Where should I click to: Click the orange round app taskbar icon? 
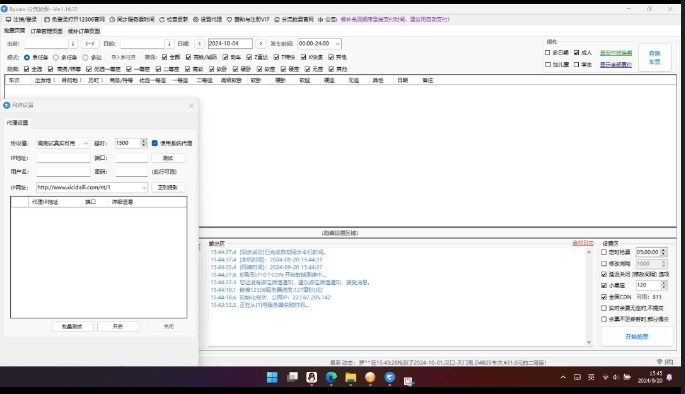coord(370,377)
